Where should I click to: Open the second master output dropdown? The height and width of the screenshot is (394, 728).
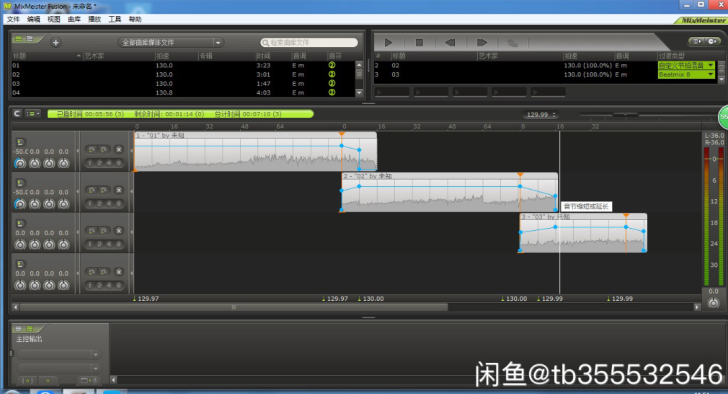click(x=58, y=368)
